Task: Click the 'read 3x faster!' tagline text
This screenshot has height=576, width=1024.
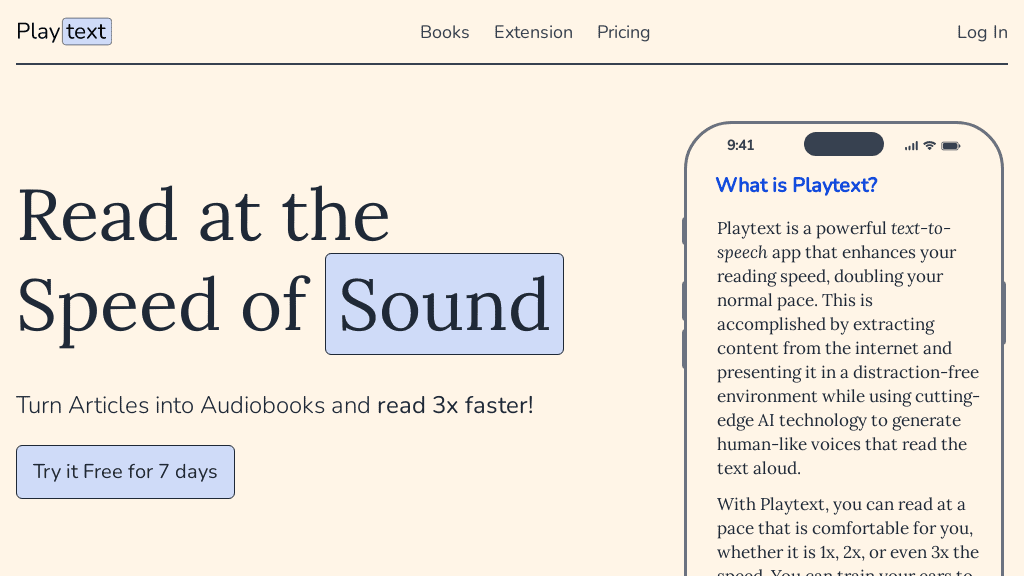Action: pyautogui.click(x=455, y=406)
